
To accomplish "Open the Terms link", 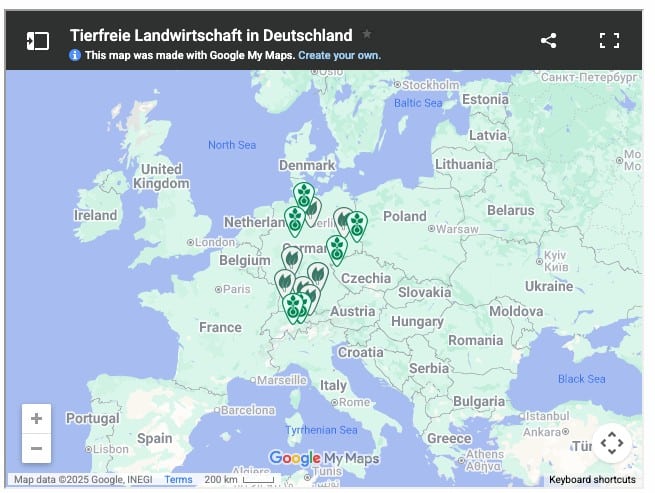I will 178,480.
